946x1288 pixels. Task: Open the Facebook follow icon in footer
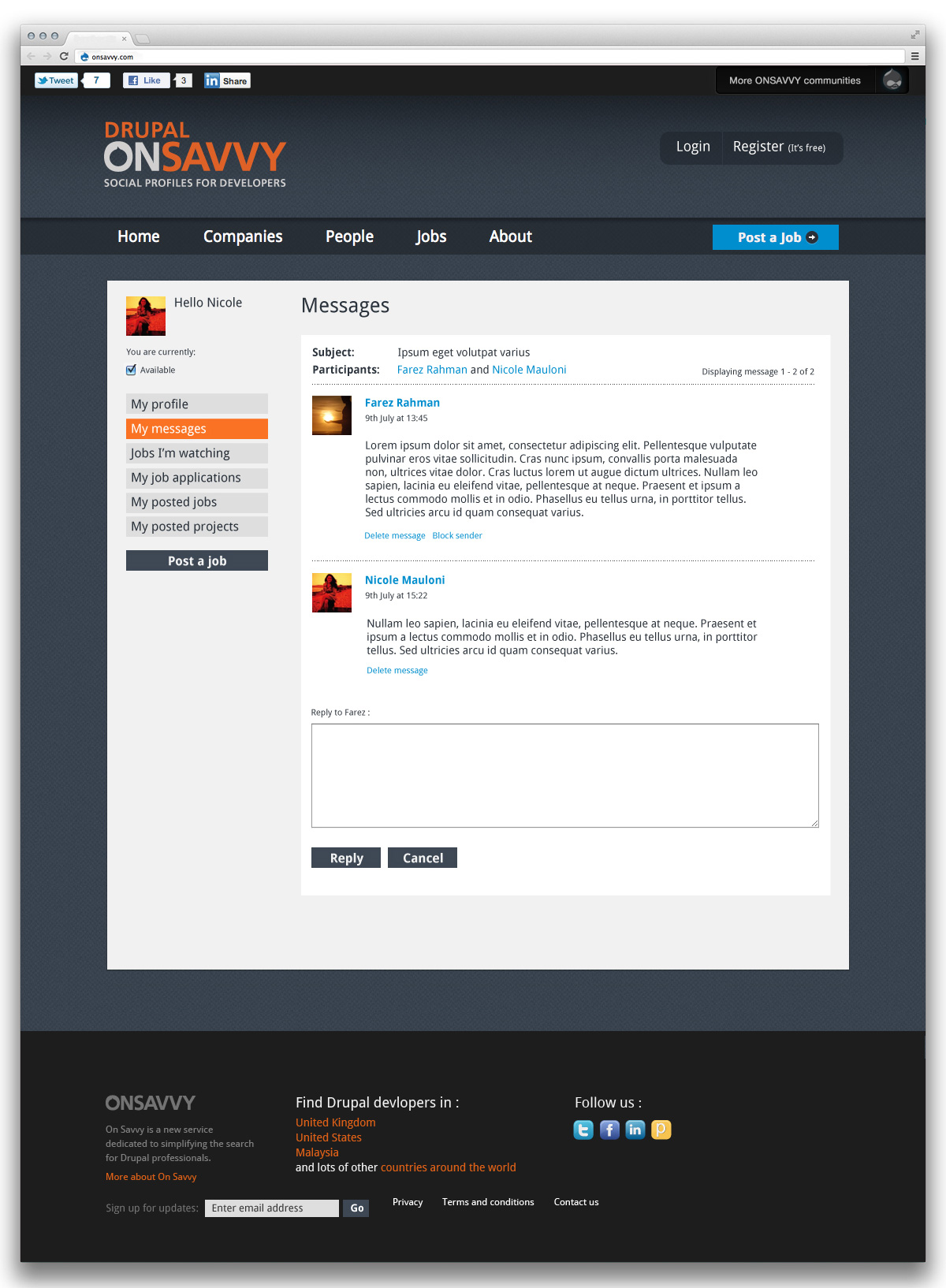609,1130
